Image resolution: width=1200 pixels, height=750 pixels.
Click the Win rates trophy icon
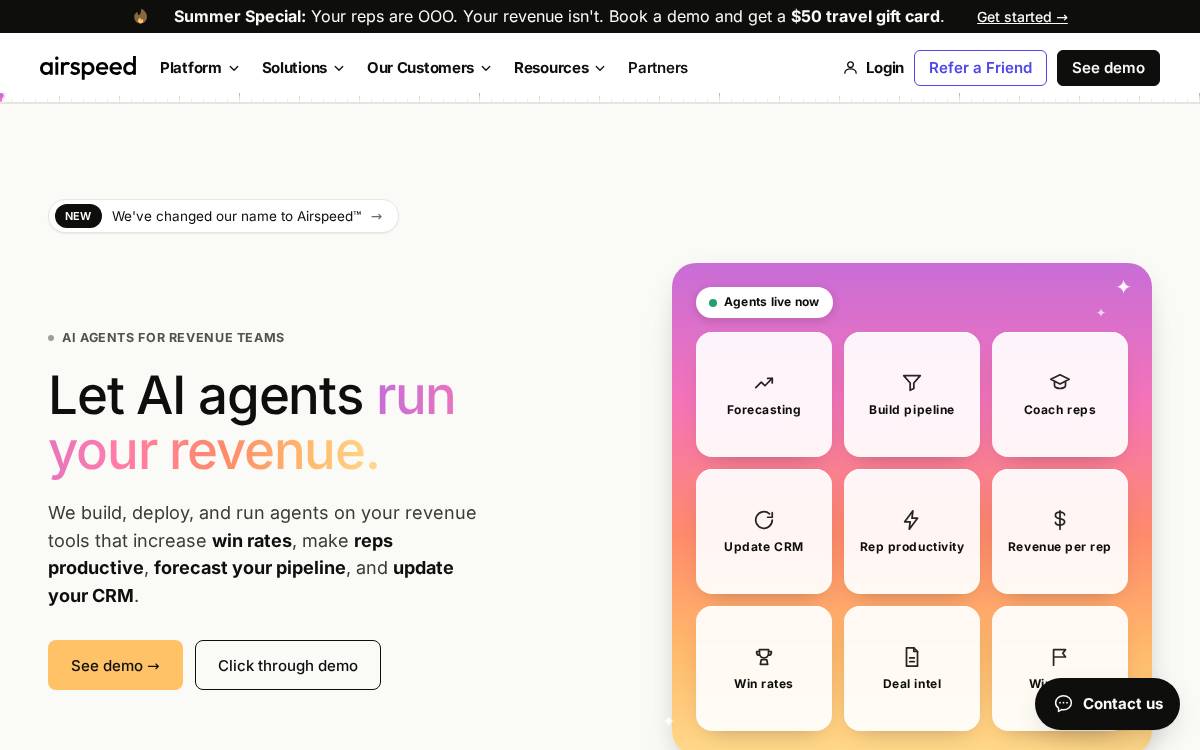point(764,657)
